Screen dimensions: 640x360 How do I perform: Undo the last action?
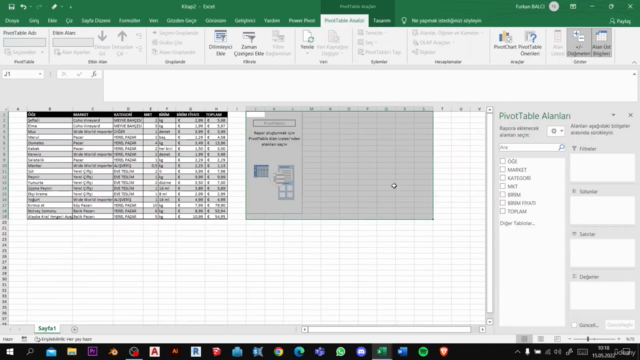point(23,7)
